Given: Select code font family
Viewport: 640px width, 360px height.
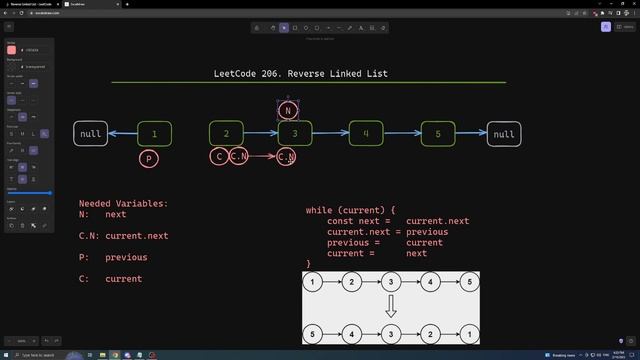Looking at the screenshot, I should 33,150.
